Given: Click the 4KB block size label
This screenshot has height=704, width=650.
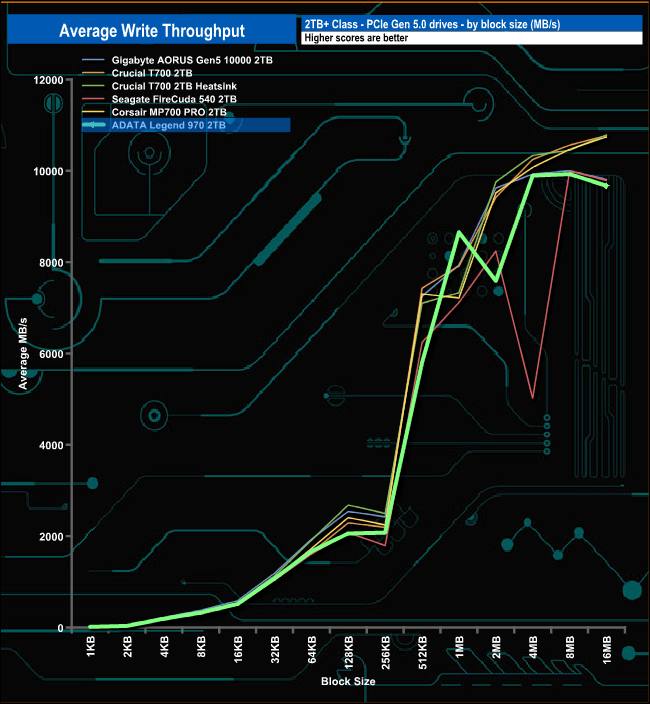Looking at the screenshot, I should [165, 647].
